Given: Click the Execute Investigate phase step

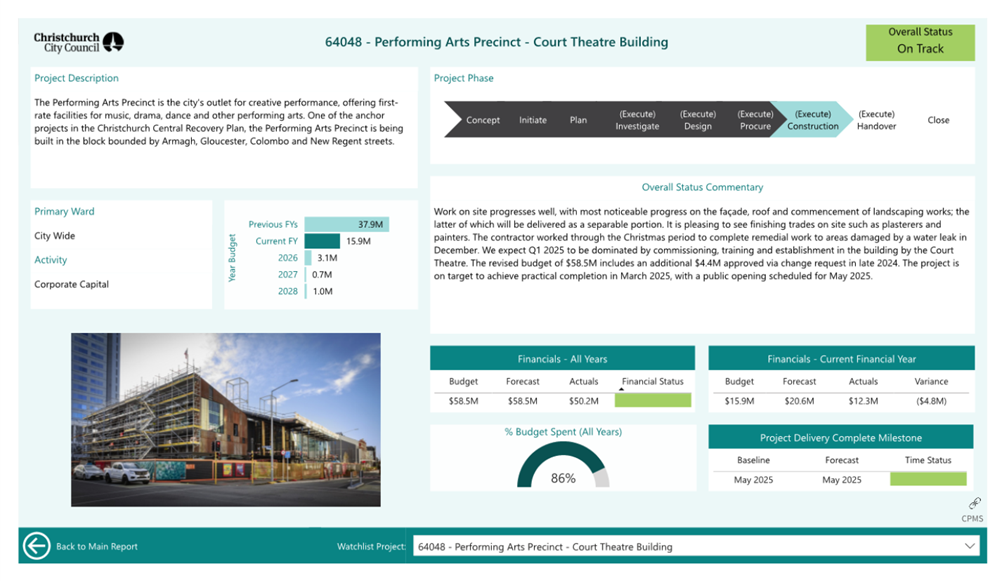Looking at the screenshot, I should coord(637,120).
